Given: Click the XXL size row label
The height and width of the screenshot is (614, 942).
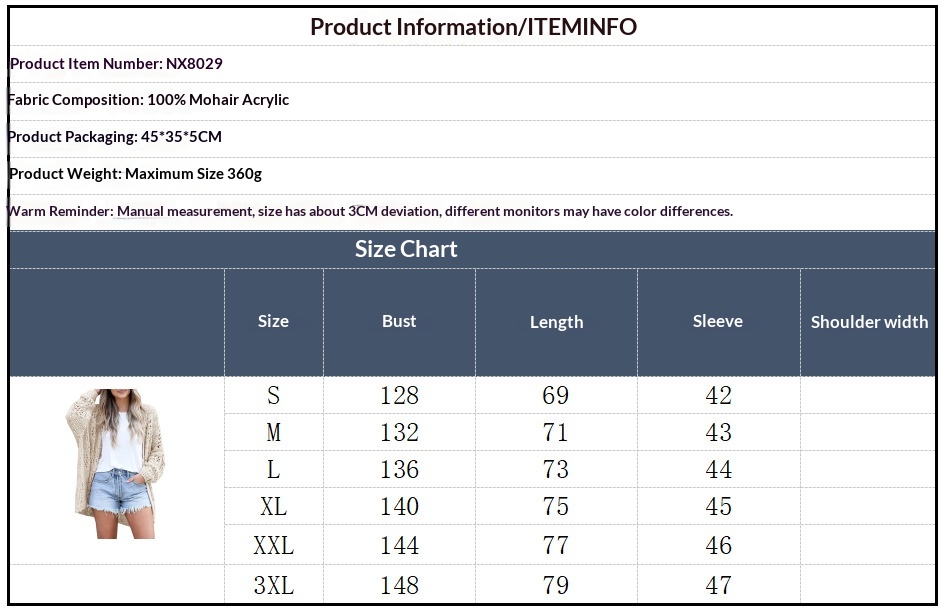Looking at the screenshot, I should 273,546.
